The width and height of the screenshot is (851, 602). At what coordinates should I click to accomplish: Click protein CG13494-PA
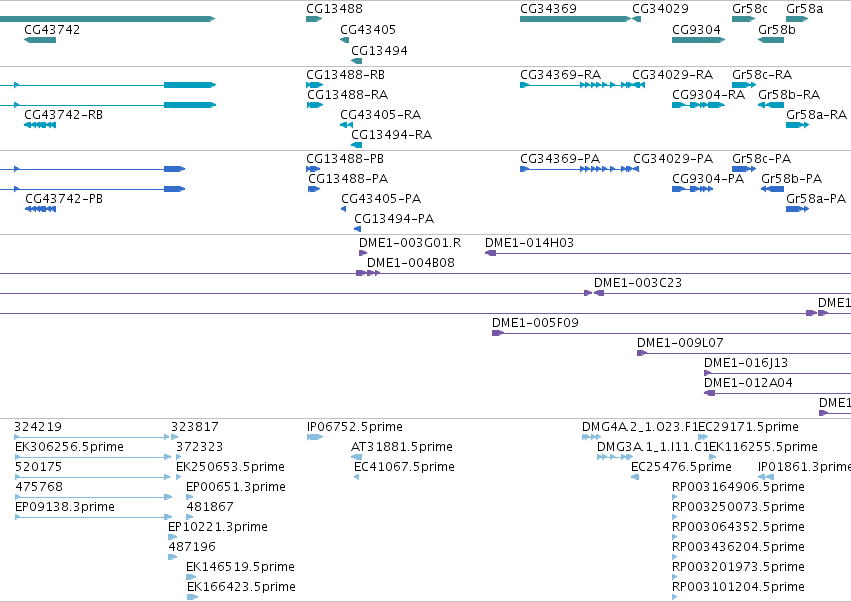(x=394, y=219)
